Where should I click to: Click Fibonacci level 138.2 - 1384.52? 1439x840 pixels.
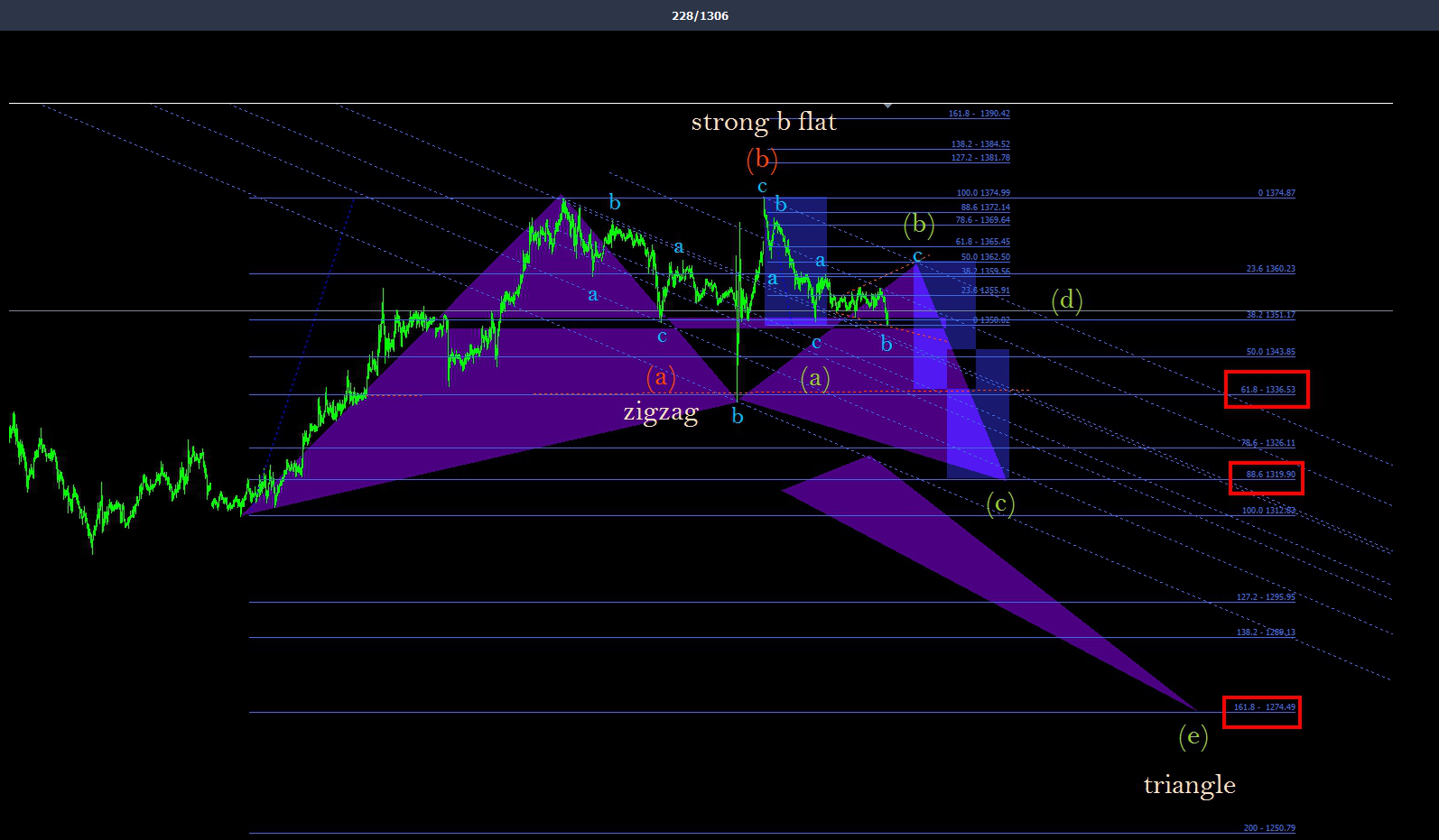[x=980, y=144]
